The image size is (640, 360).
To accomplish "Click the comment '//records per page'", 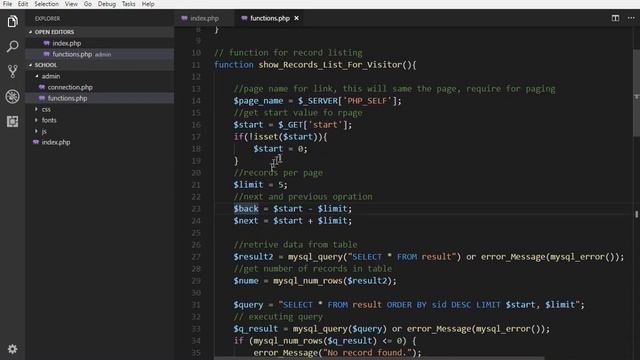I will click(x=278, y=173).
